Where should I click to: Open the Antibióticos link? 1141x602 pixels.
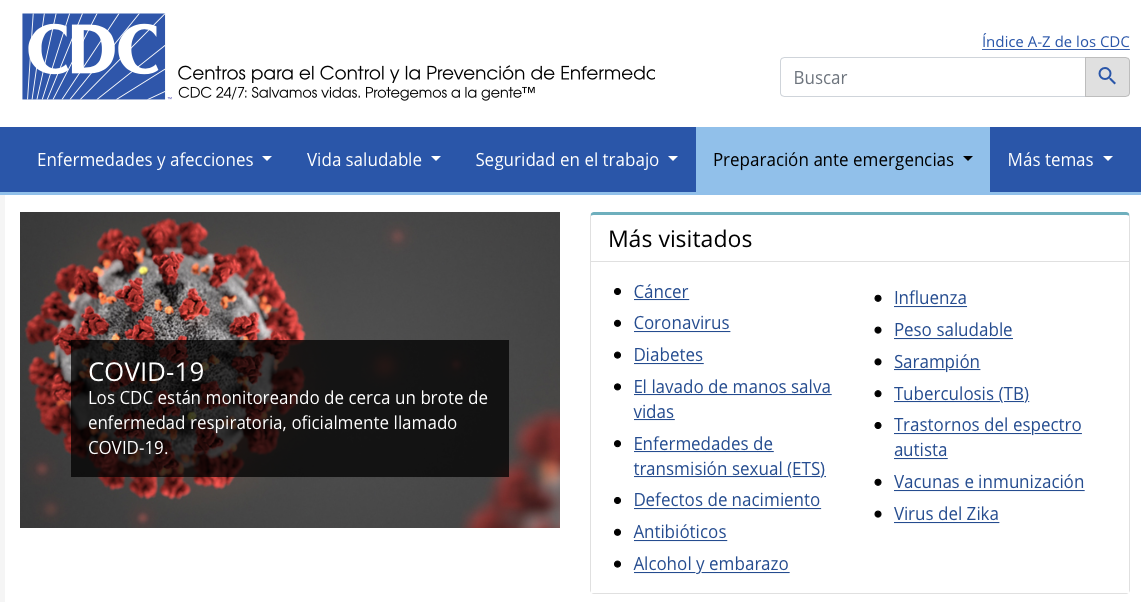[x=680, y=531]
